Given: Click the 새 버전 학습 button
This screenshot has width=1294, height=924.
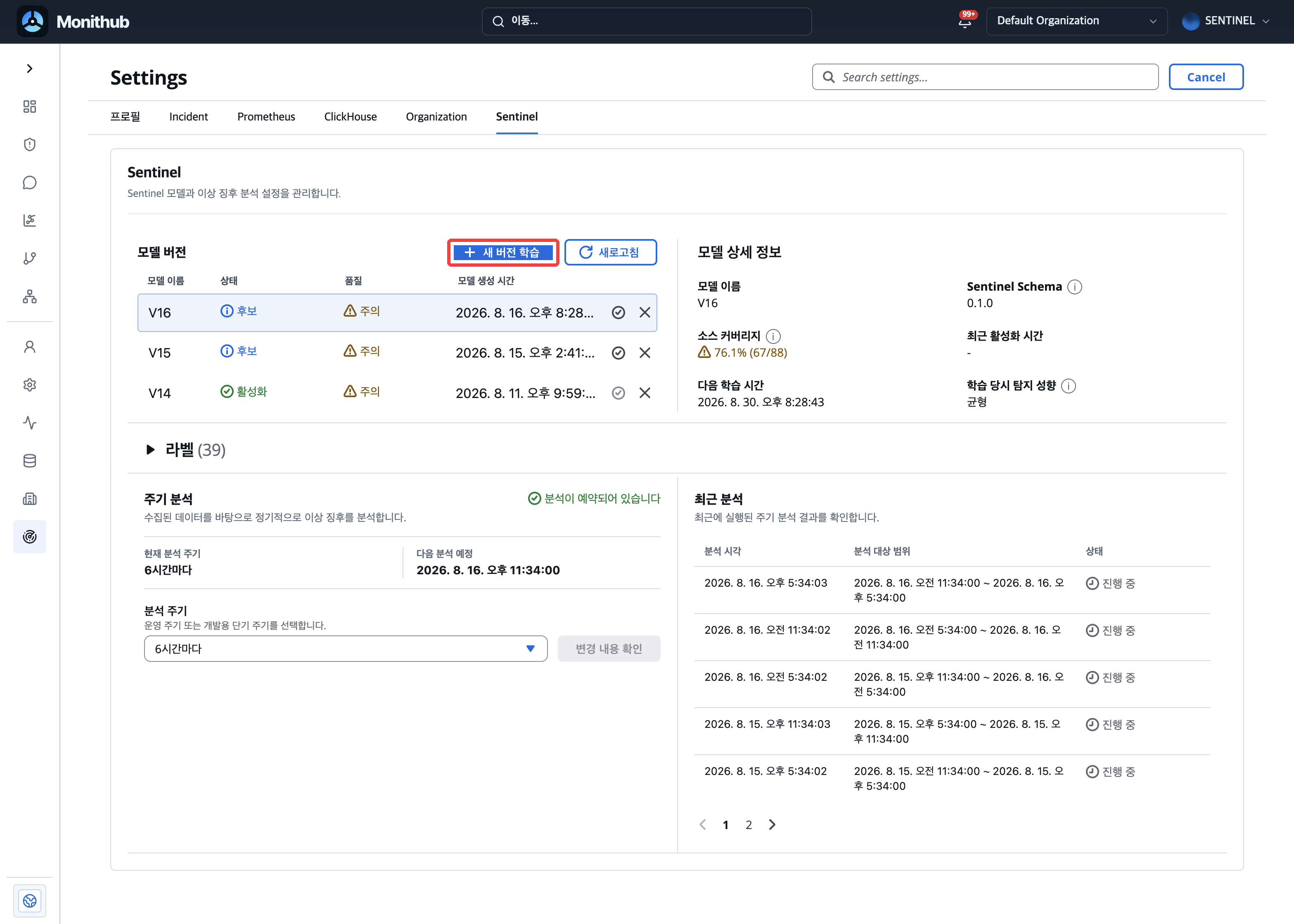Looking at the screenshot, I should pos(502,253).
